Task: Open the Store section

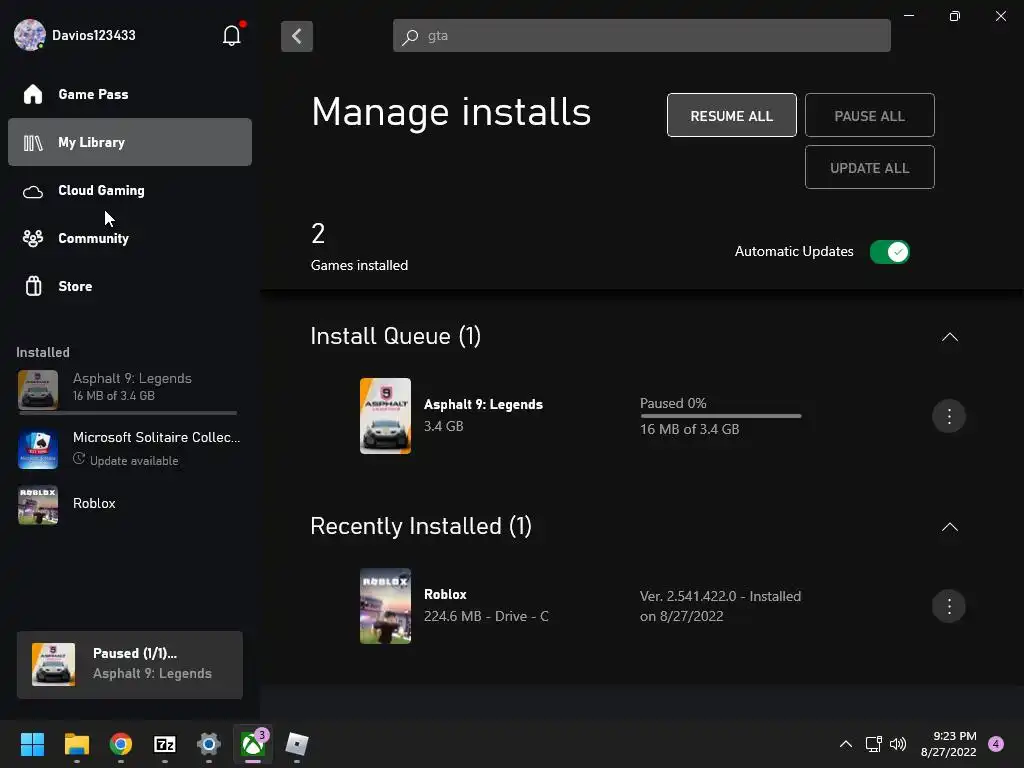Action: click(x=130, y=286)
